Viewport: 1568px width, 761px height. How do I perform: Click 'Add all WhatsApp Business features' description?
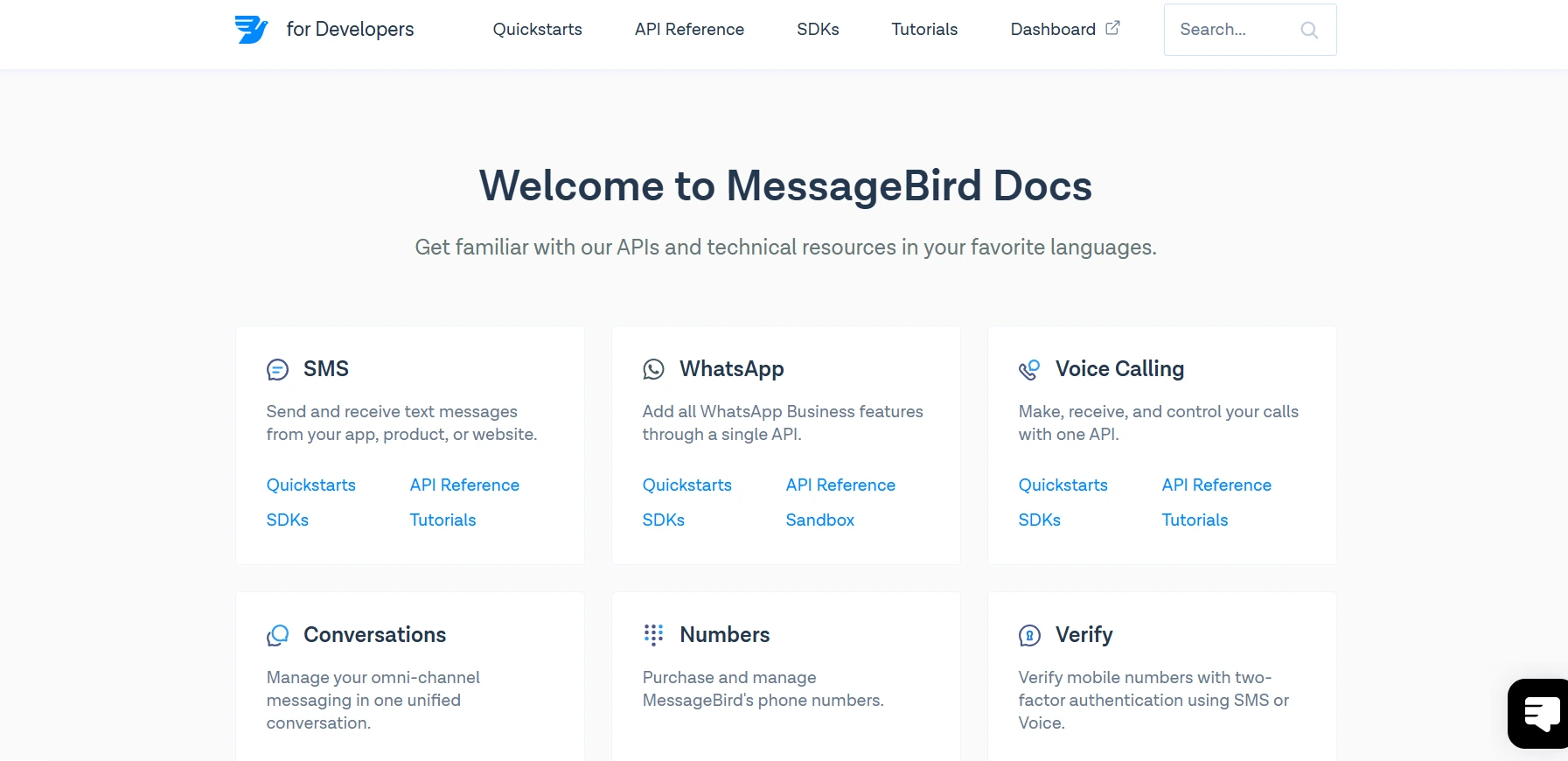point(783,422)
